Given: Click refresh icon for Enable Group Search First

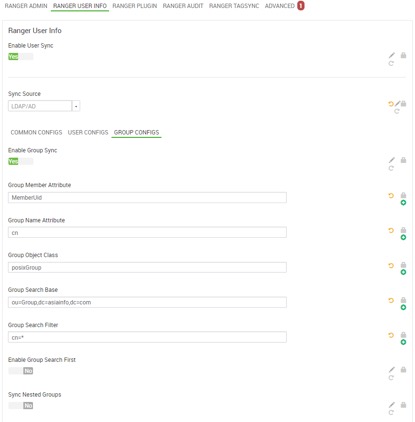Looking at the screenshot, I should [391, 378].
